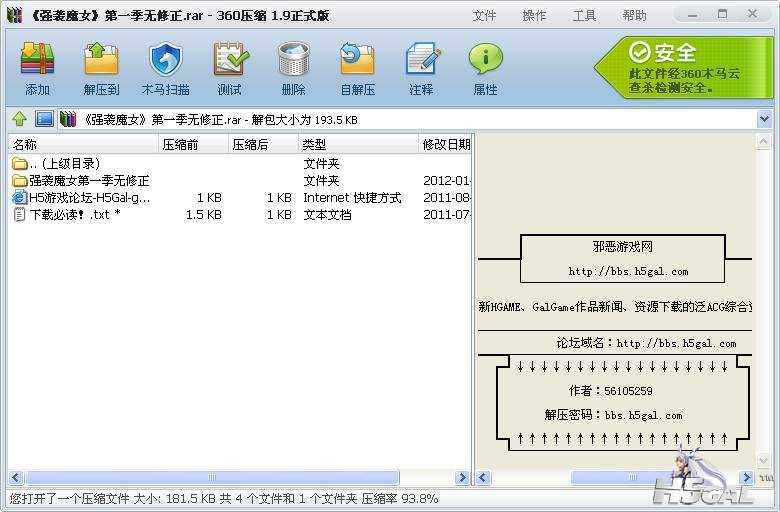This screenshot has width=780, height=512.
Task: Go up one level with green arrow
Action: pos(19,119)
